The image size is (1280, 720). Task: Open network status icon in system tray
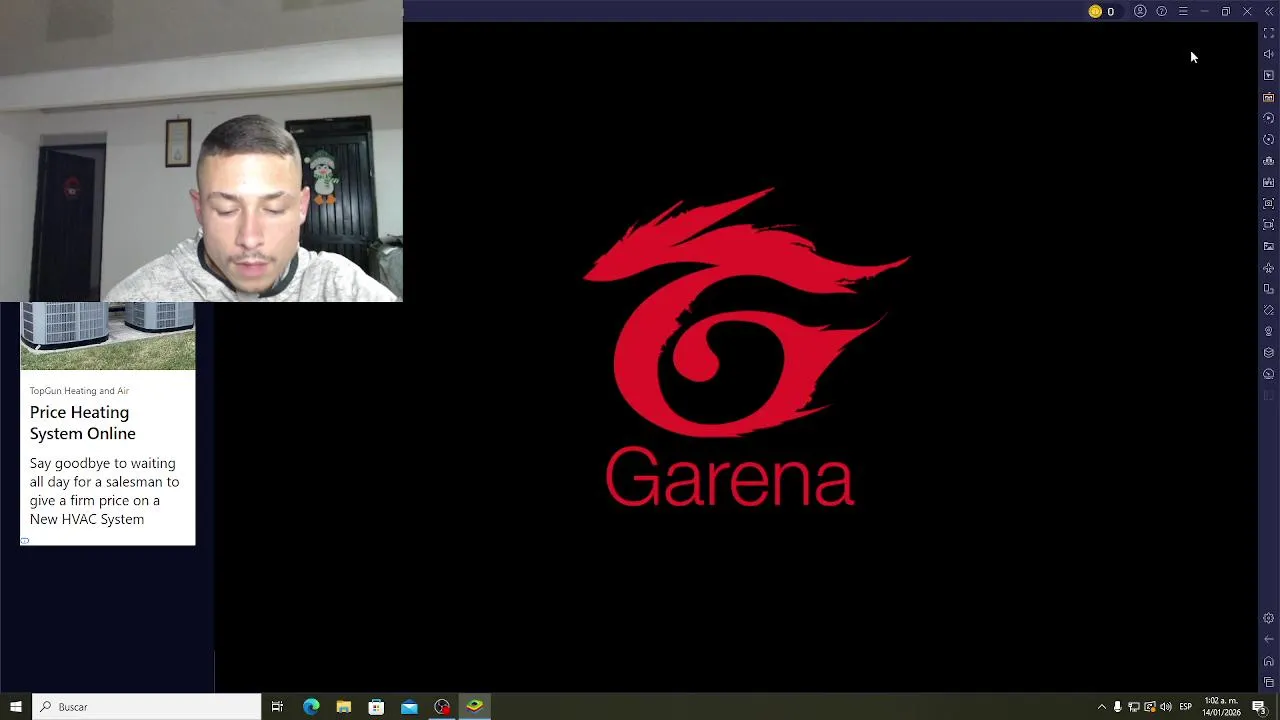point(1134,707)
